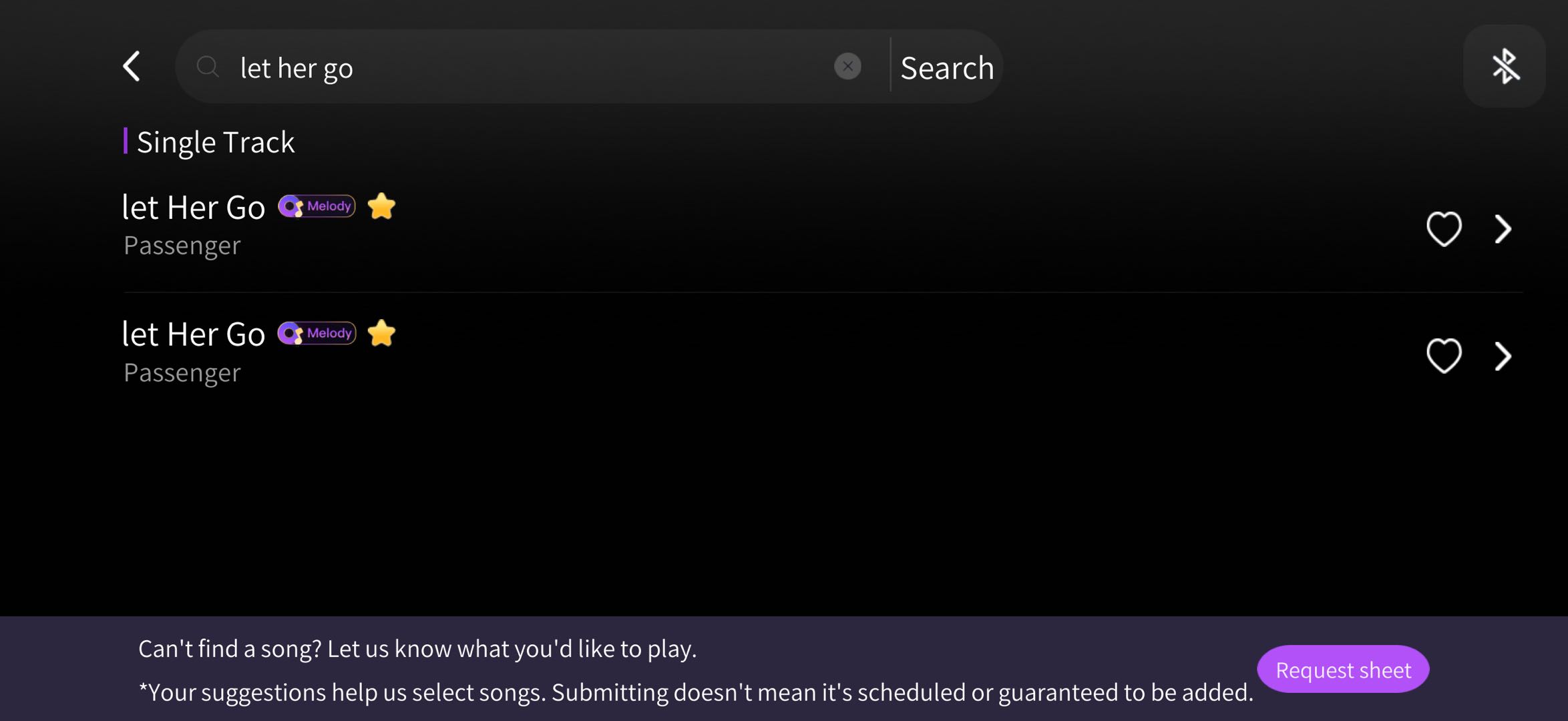
Task: Open second let Her Go via chevron
Action: [1503, 356]
